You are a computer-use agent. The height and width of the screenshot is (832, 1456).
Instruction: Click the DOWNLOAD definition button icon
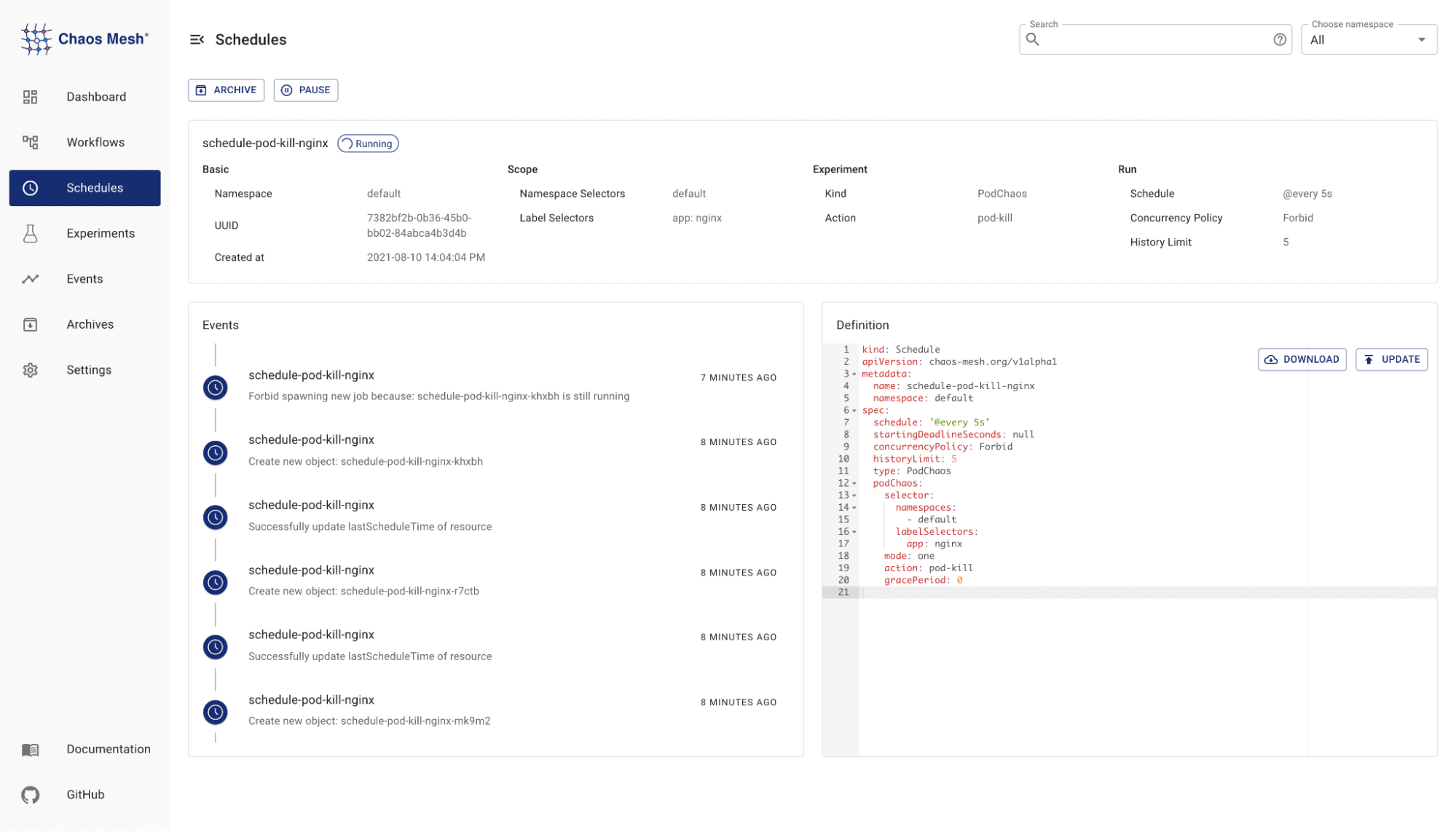1272,359
